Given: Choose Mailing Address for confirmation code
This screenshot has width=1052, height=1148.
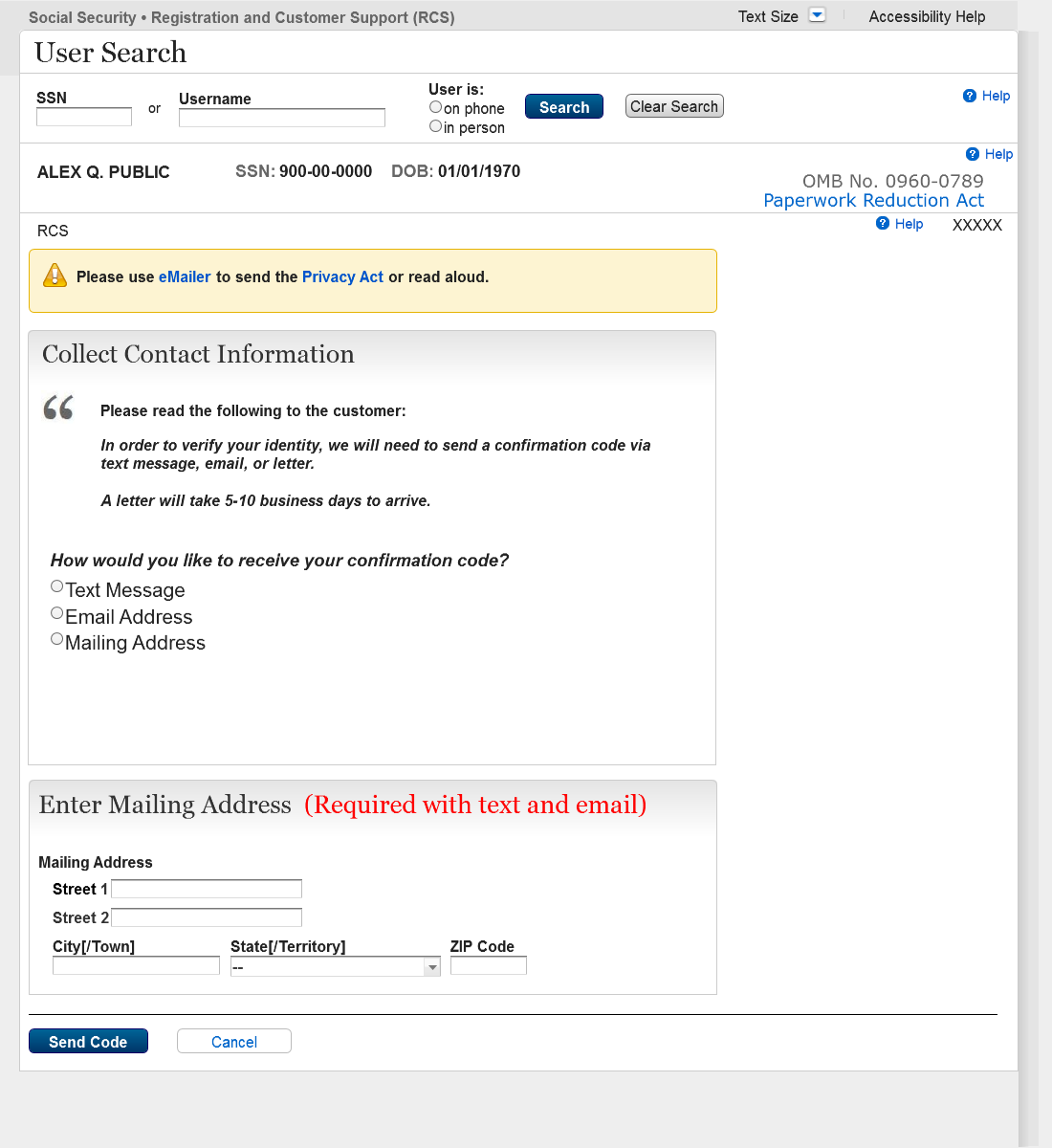Looking at the screenshot, I should tap(57, 639).
